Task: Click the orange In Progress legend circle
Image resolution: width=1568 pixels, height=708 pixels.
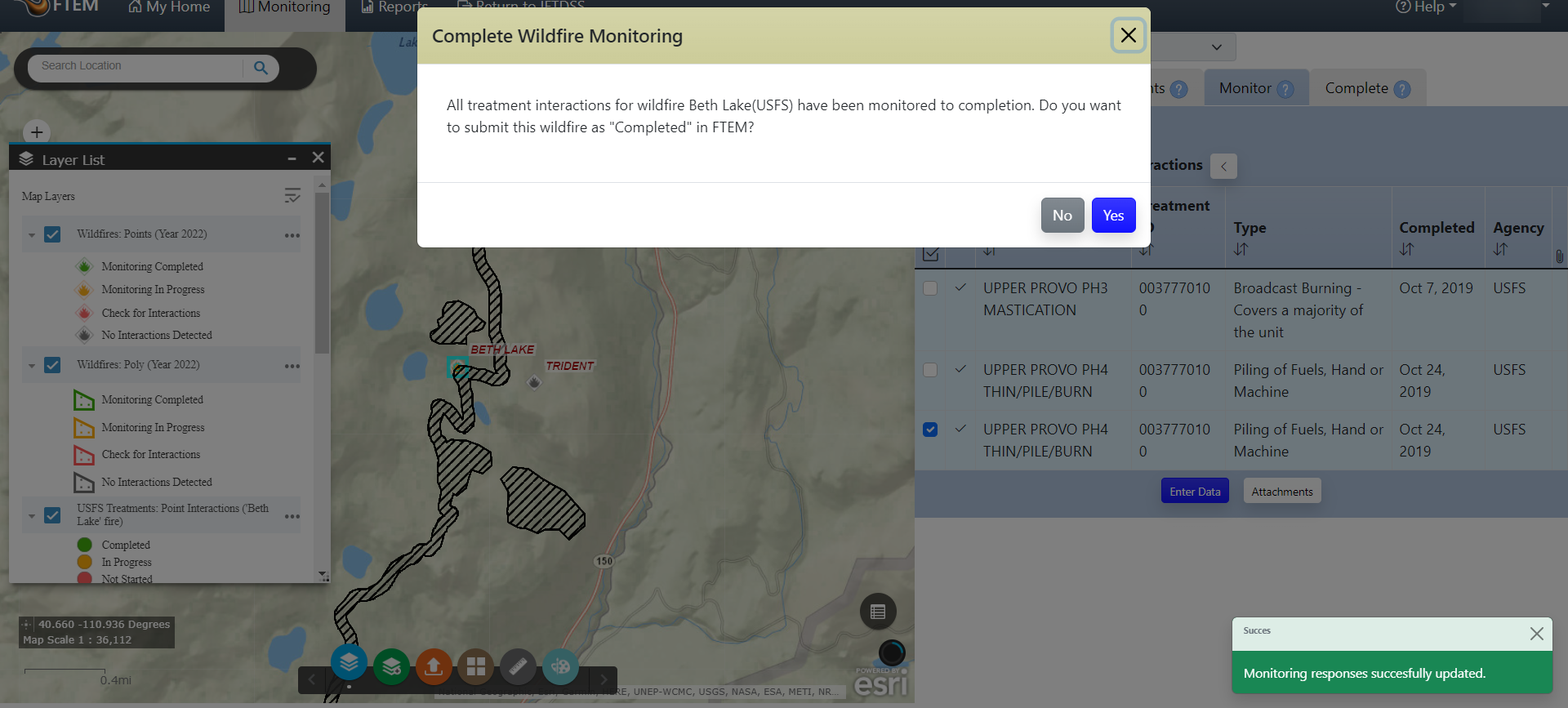Action: [84, 562]
